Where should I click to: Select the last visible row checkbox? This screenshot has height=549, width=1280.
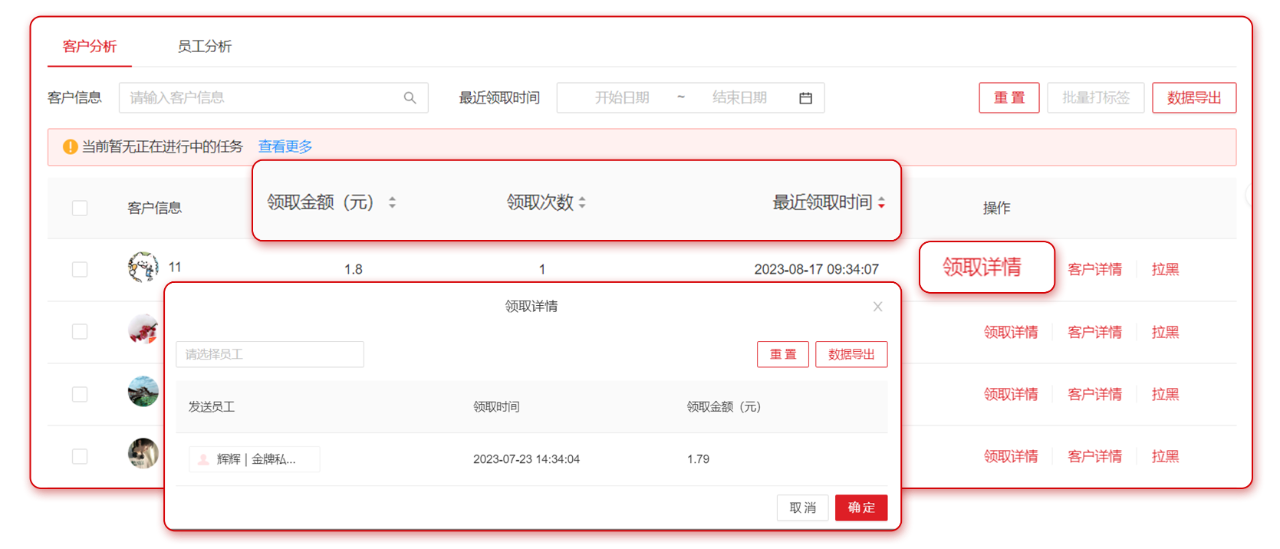(80, 456)
